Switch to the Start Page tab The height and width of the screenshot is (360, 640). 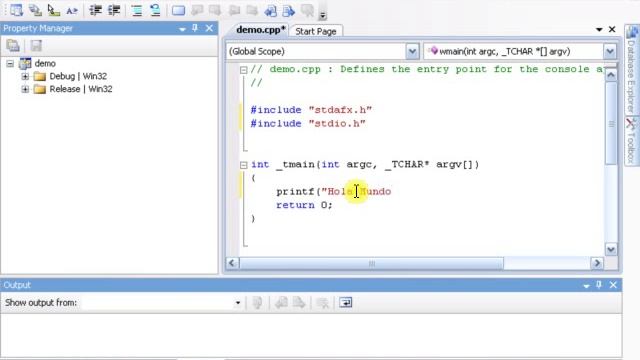coord(316,31)
